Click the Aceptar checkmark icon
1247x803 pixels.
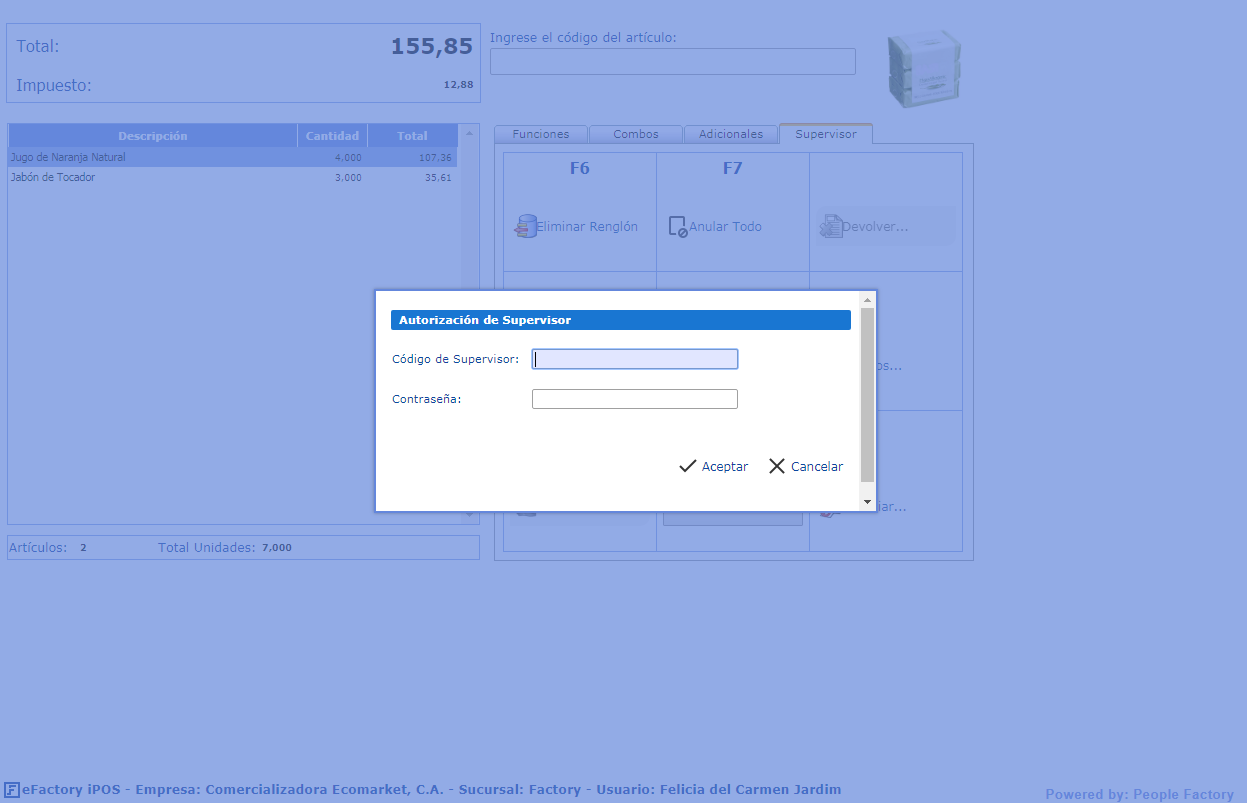coord(687,466)
